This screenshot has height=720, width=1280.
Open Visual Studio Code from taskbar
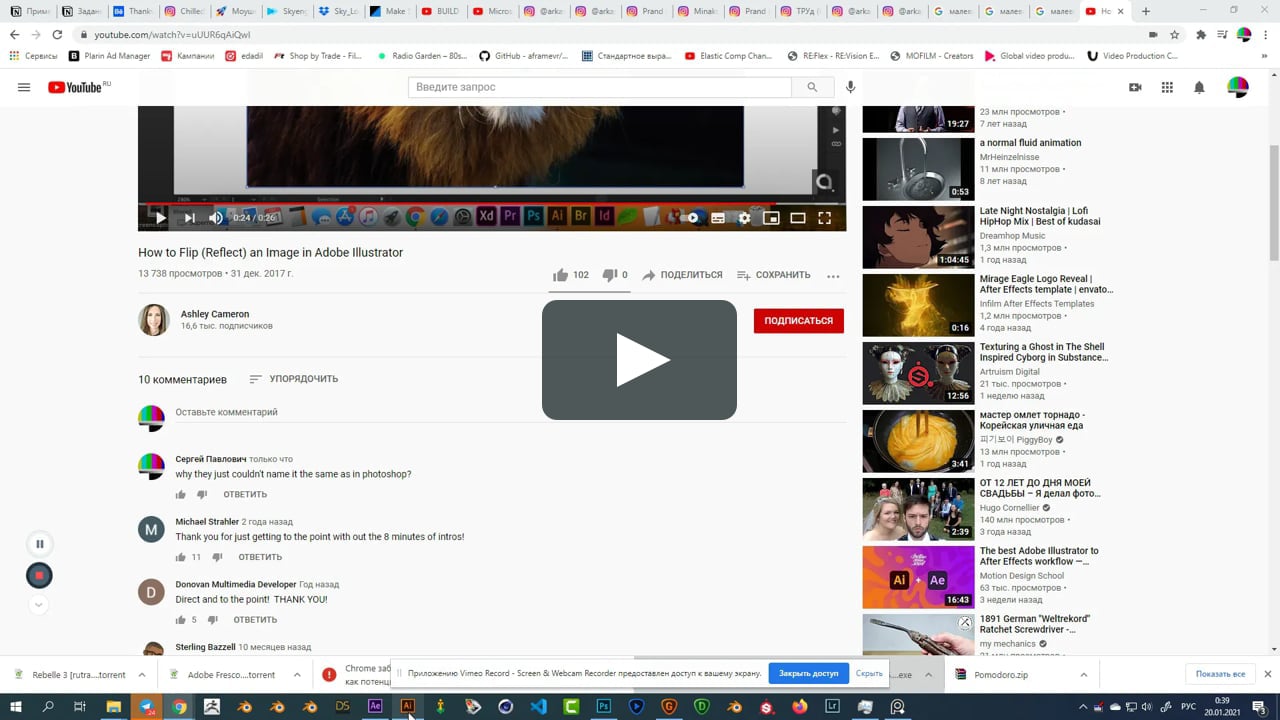(x=538, y=706)
